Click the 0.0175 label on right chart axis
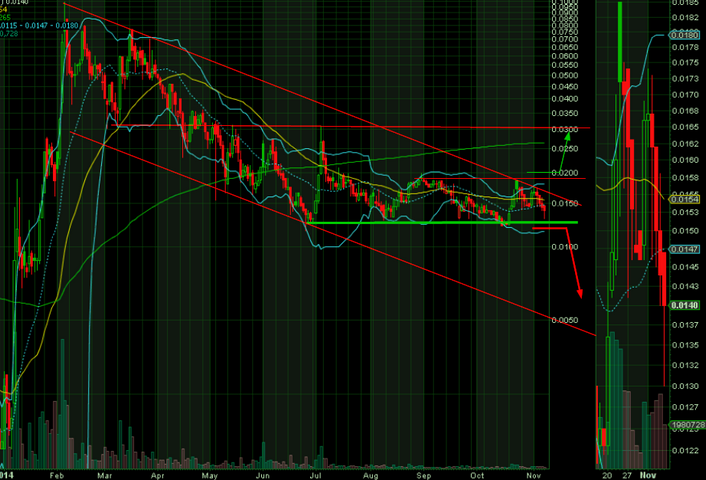 [685, 62]
